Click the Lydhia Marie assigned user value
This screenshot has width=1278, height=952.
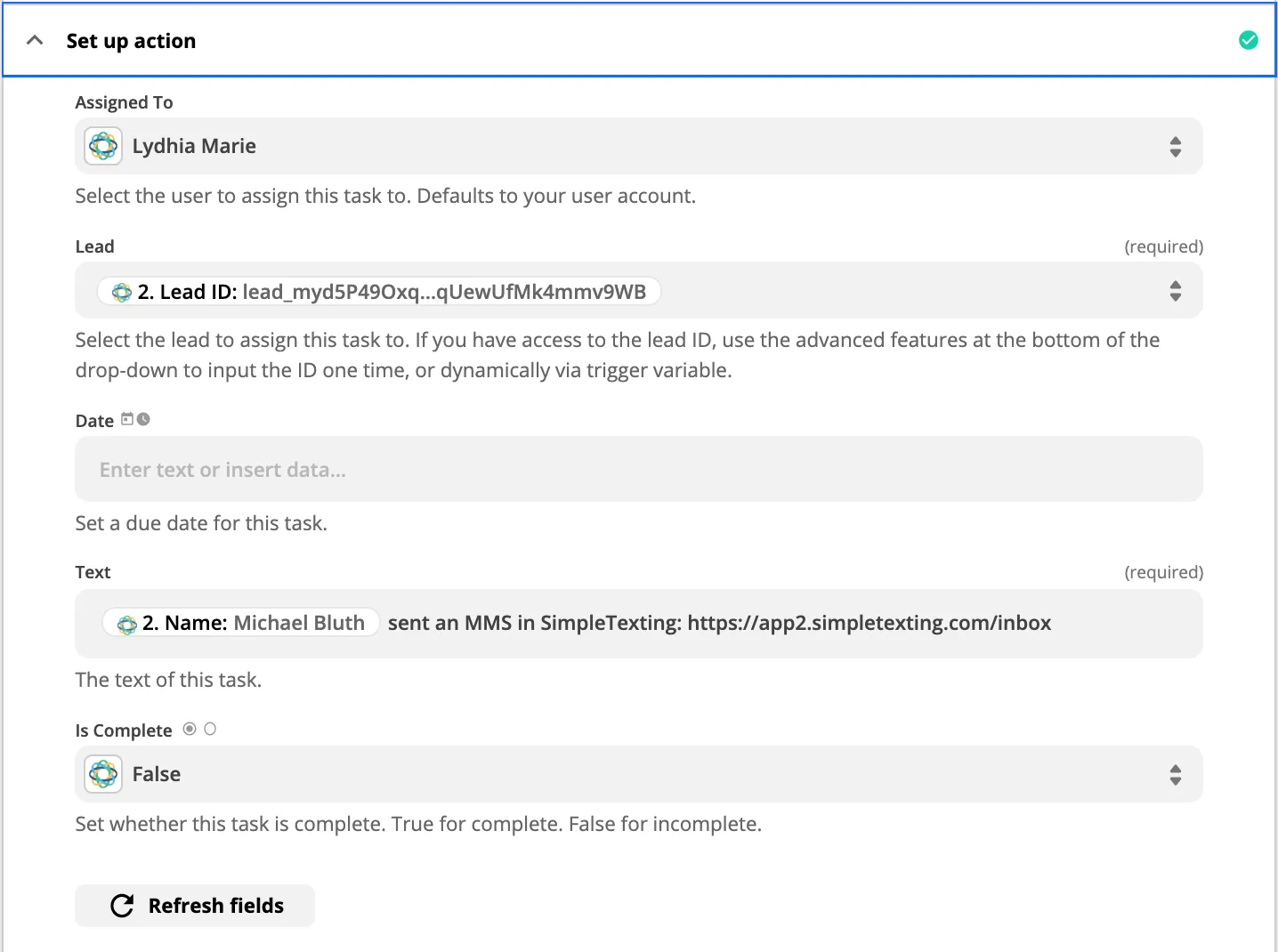pos(194,146)
